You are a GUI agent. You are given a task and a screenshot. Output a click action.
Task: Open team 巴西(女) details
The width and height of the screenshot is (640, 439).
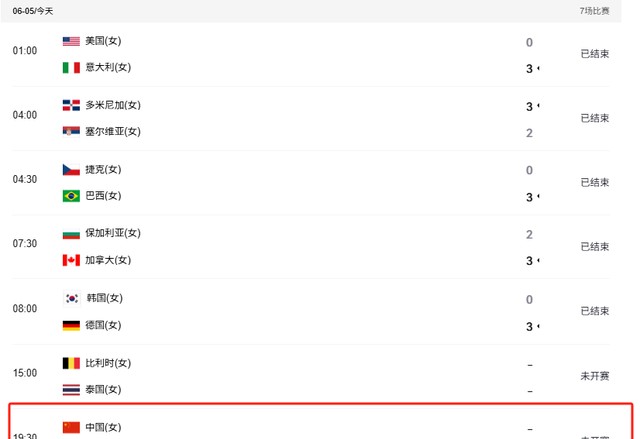(x=102, y=196)
